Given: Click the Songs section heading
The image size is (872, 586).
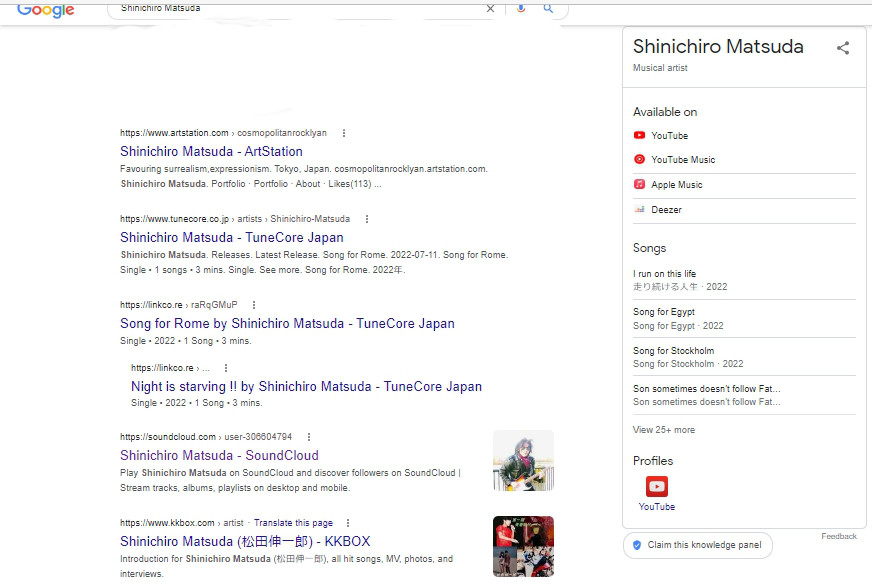Looking at the screenshot, I should (649, 248).
